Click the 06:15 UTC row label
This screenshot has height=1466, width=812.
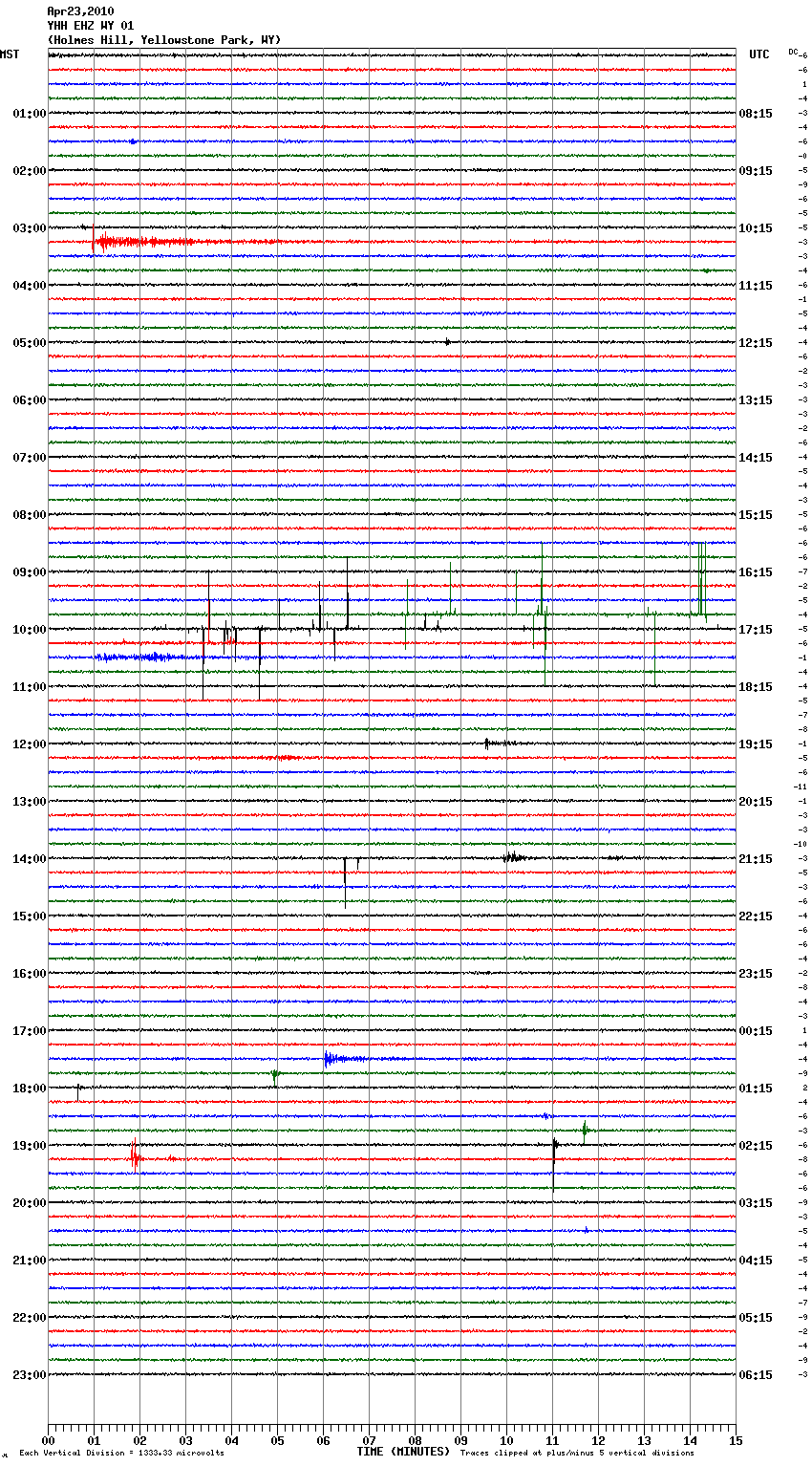click(756, 1375)
